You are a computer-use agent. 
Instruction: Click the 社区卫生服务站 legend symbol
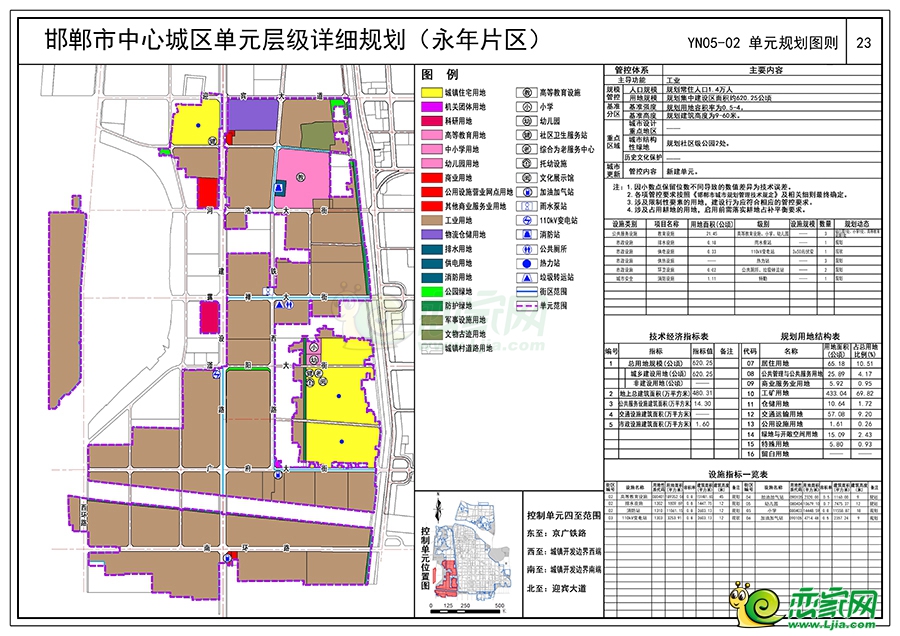tap(526, 135)
